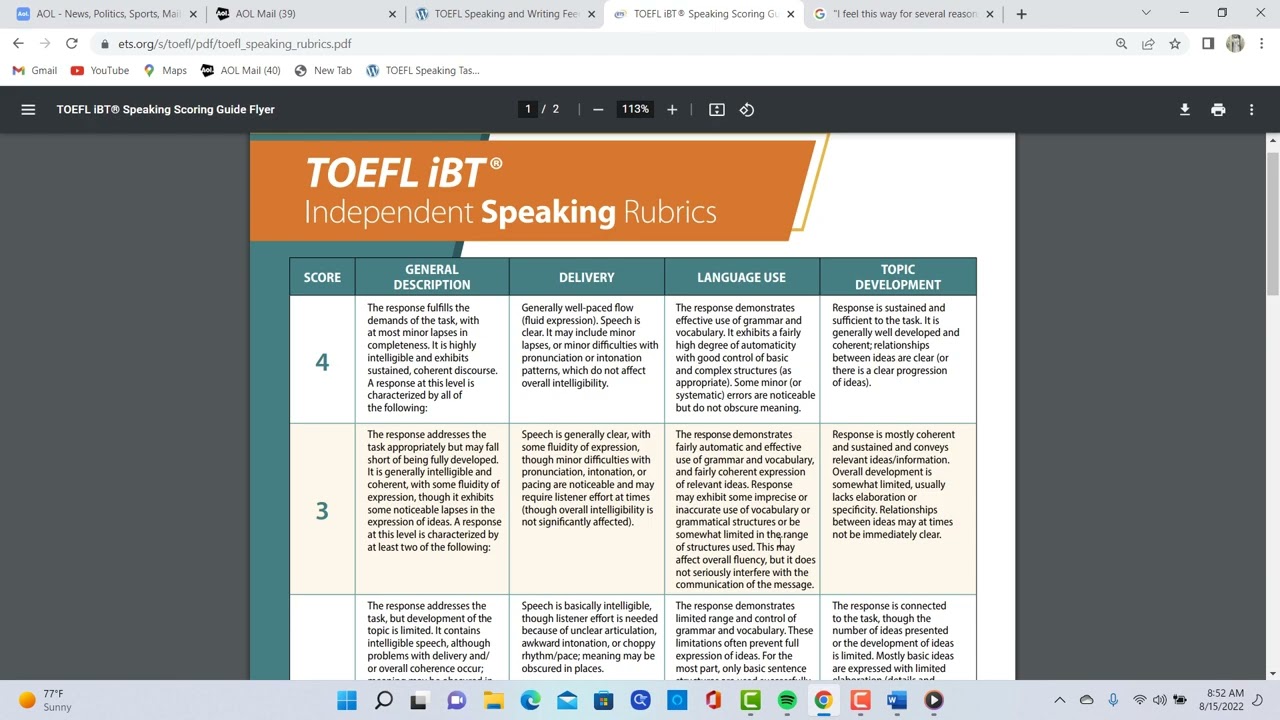The width and height of the screenshot is (1280, 720).
Task: Download the PDF file
Action: (1184, 110)
